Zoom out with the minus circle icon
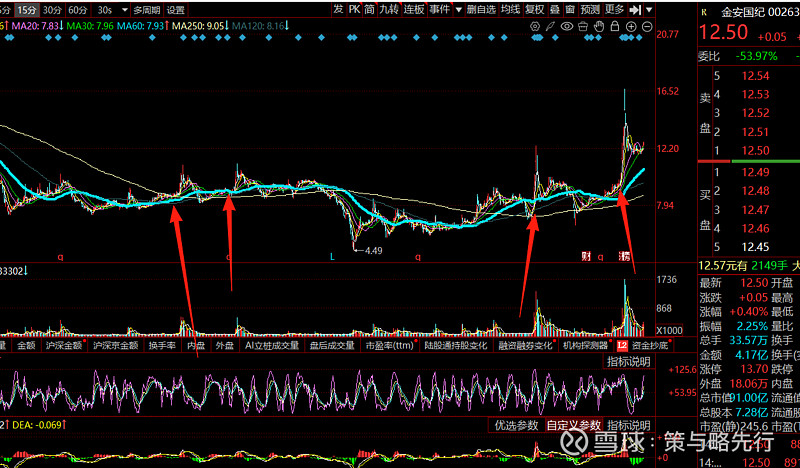The image size is (800, 468). pyautogui.click(x=647, y=27)
